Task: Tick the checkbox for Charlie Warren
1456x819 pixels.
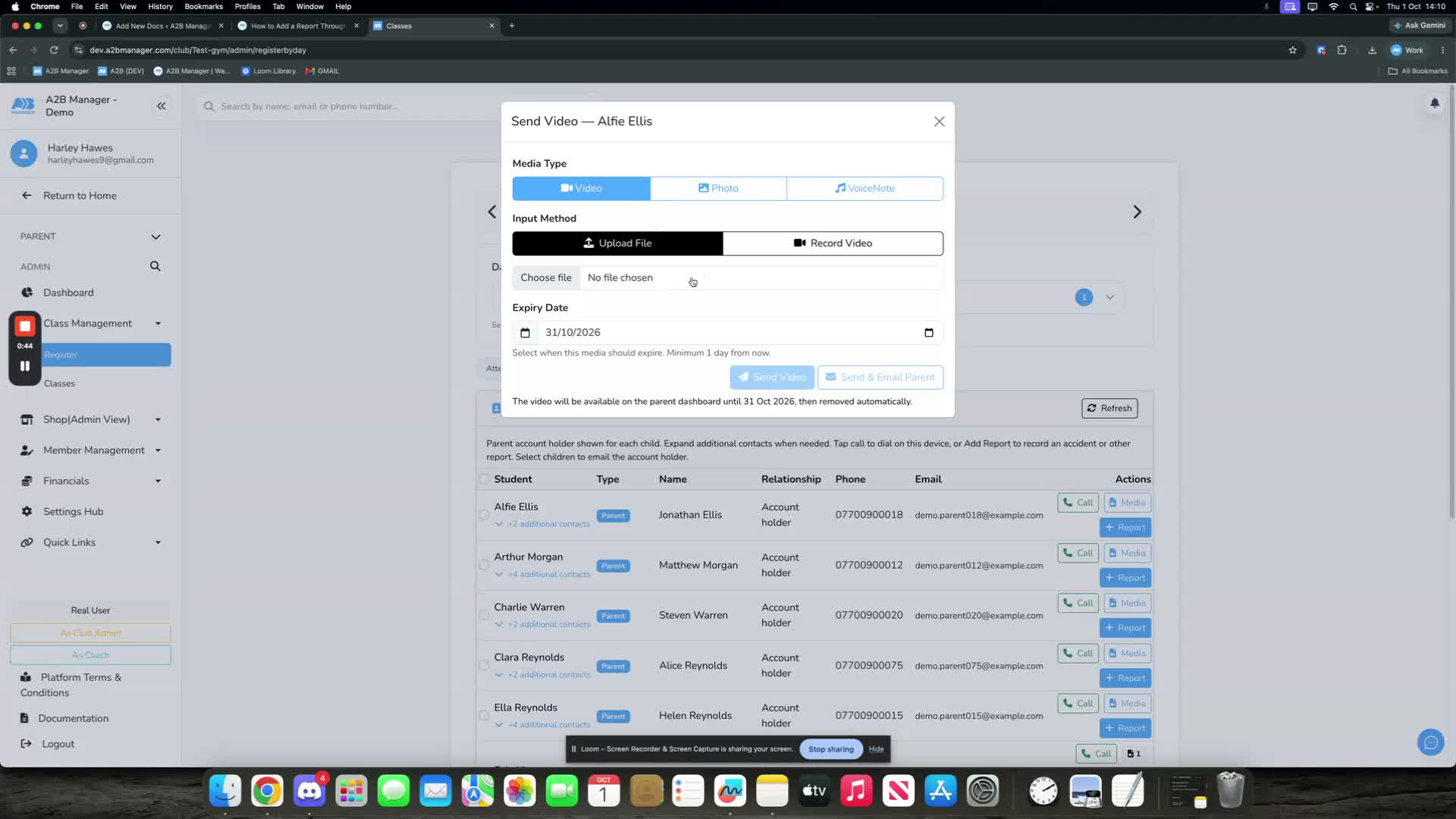Action: tap(484, 615)
